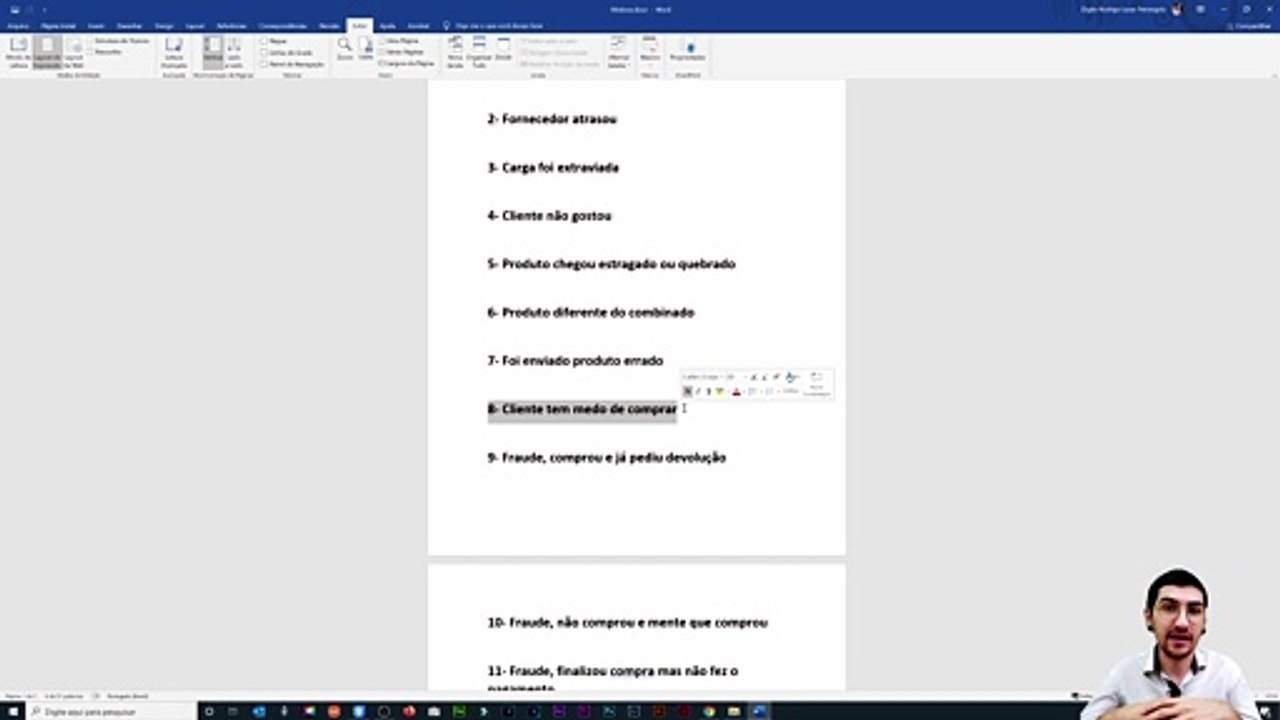1280x720 pixels.
Task: Switch to Correspondências tab
Action: click(283, 25)
